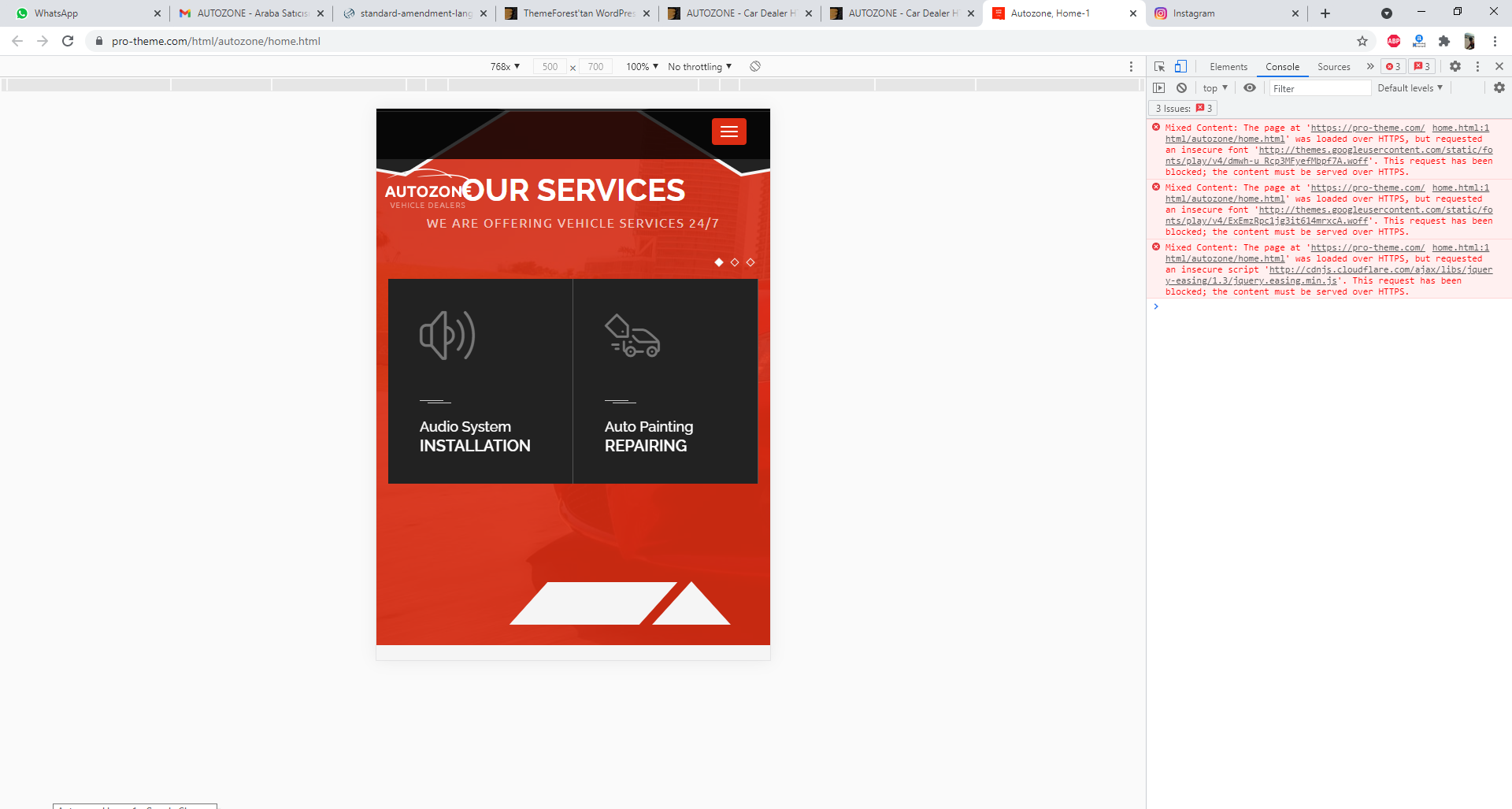1512x809 pixels.
Task: Show the console sidebar
Action: 1159,88
